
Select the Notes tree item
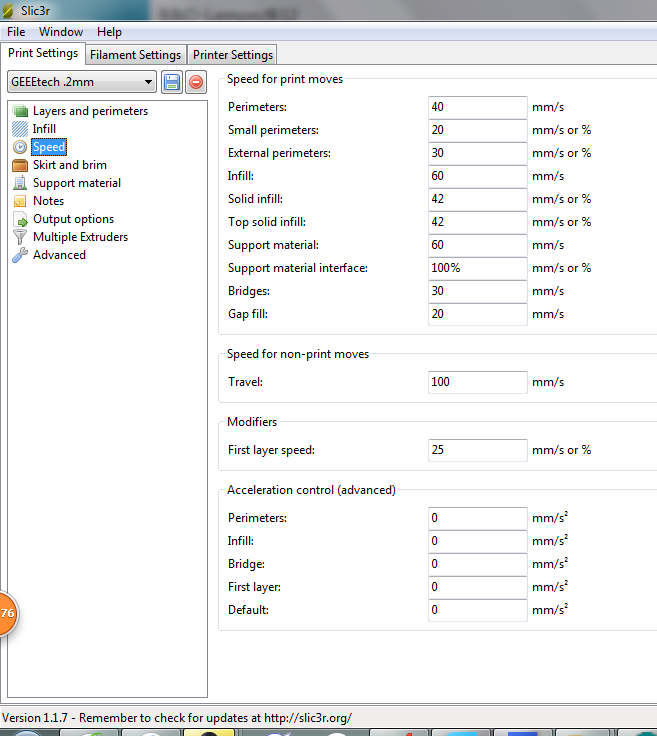48,201
